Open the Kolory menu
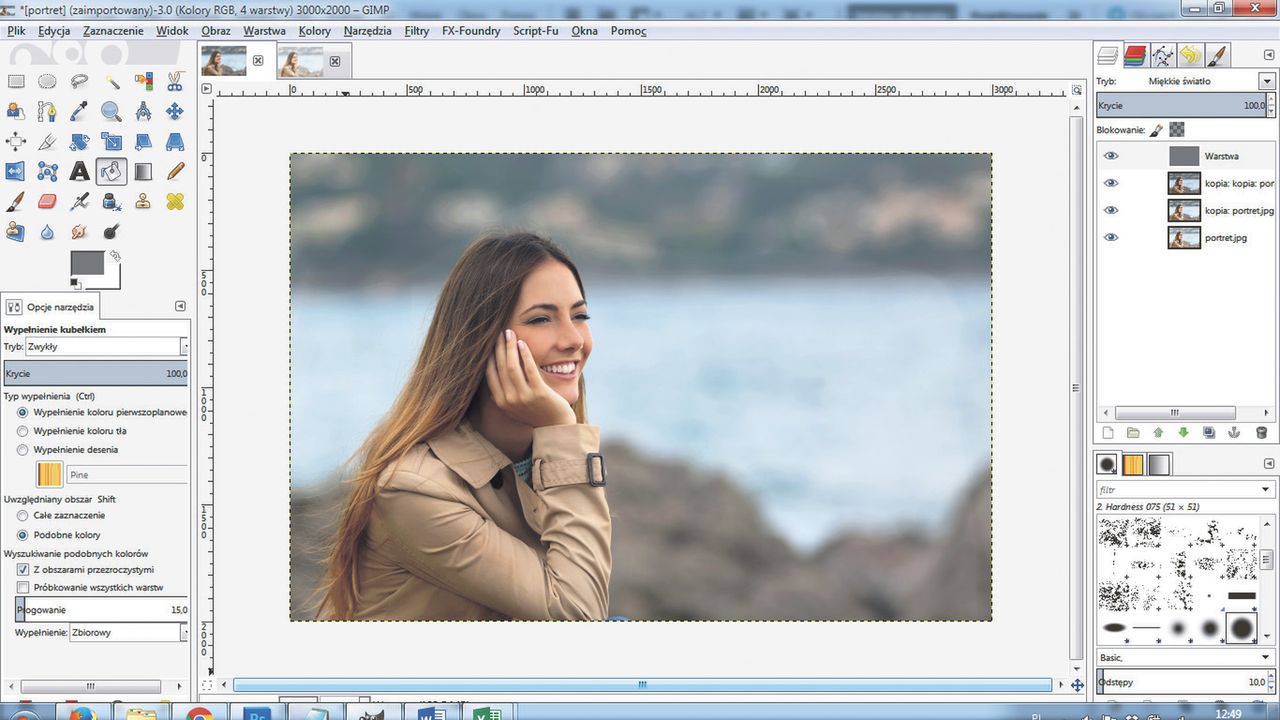 click(314, 31)
